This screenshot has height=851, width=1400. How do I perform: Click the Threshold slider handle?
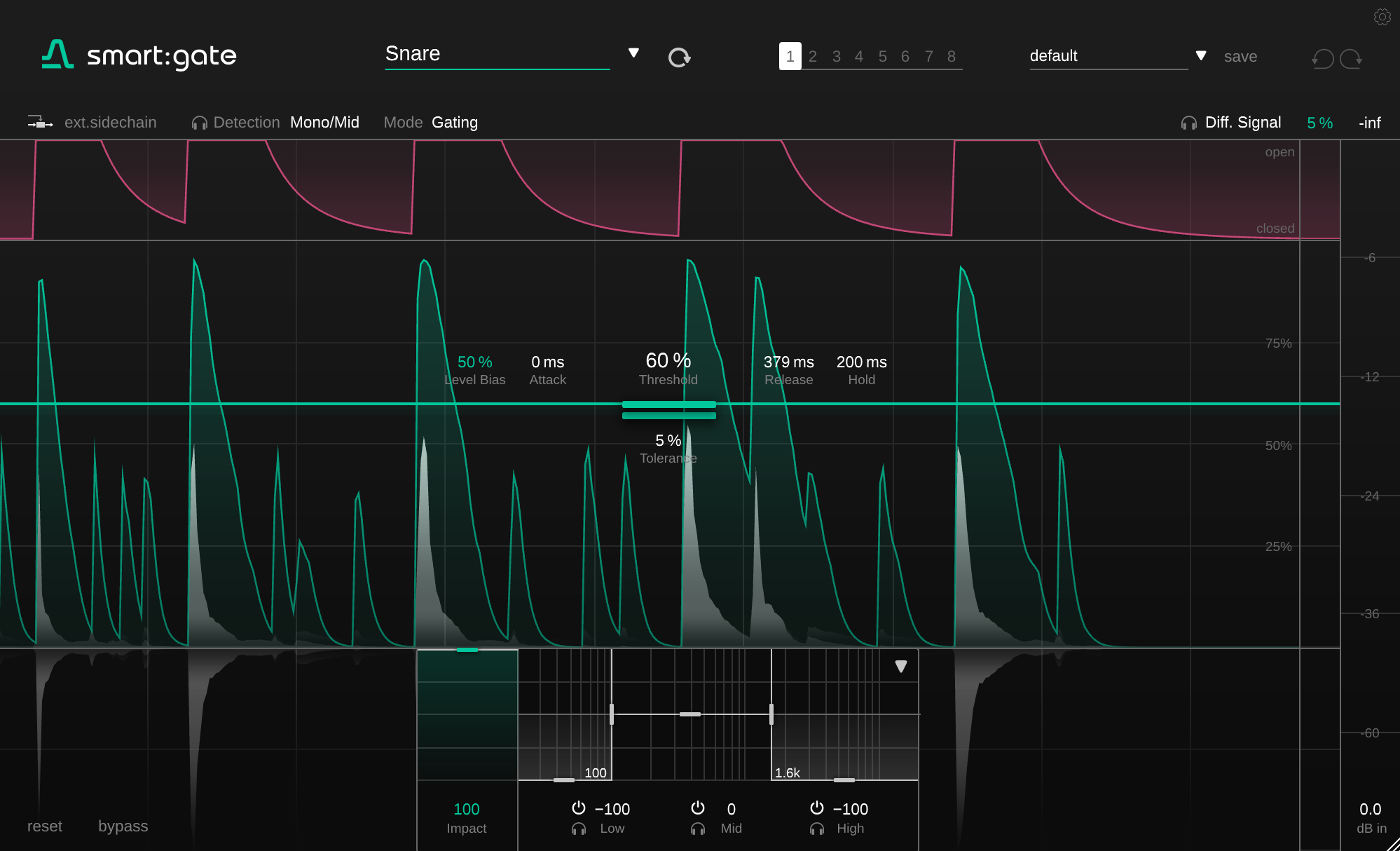668,404
